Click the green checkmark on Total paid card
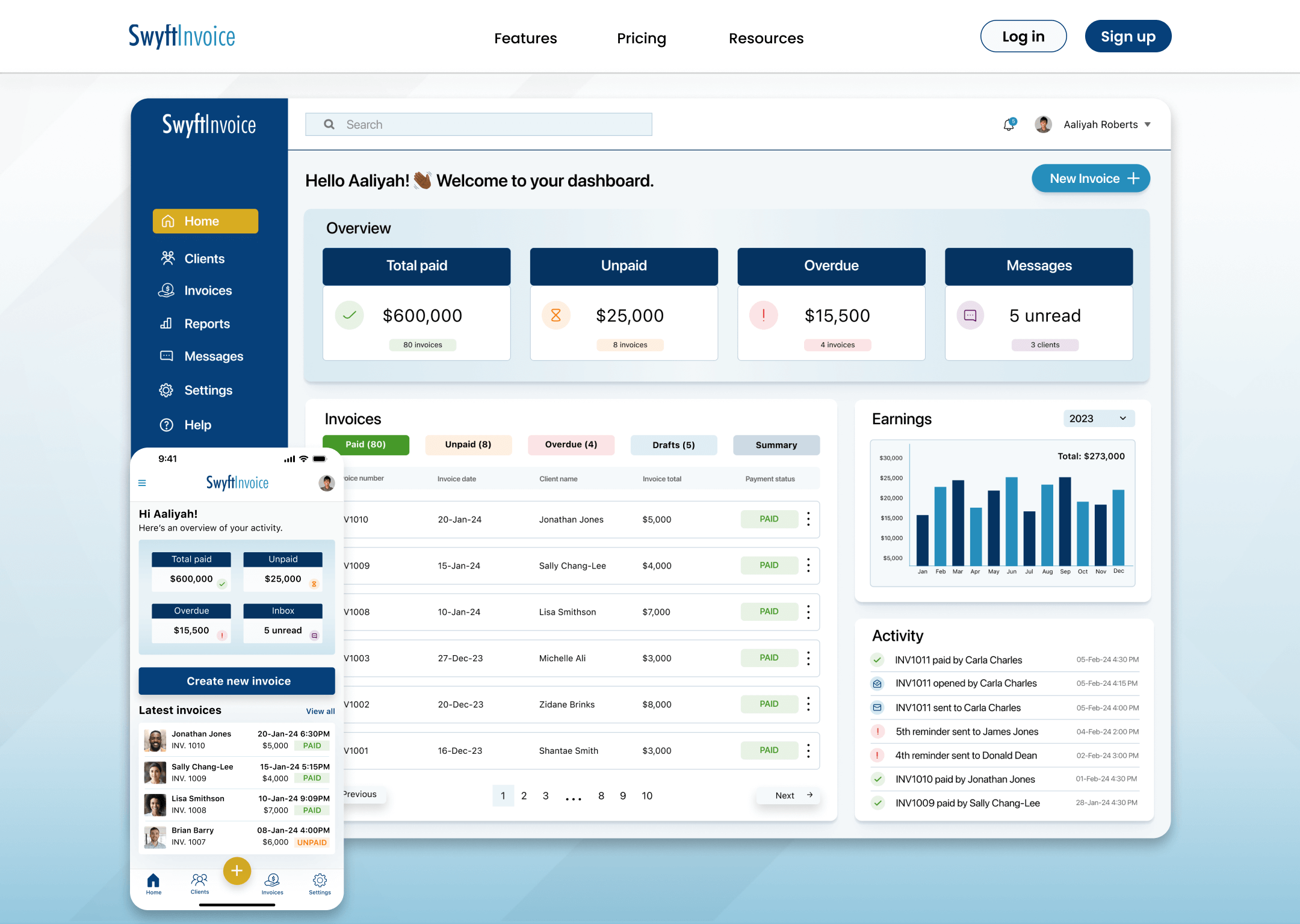The height and width of the screenshot is (924, 1300). pos(349,315)
